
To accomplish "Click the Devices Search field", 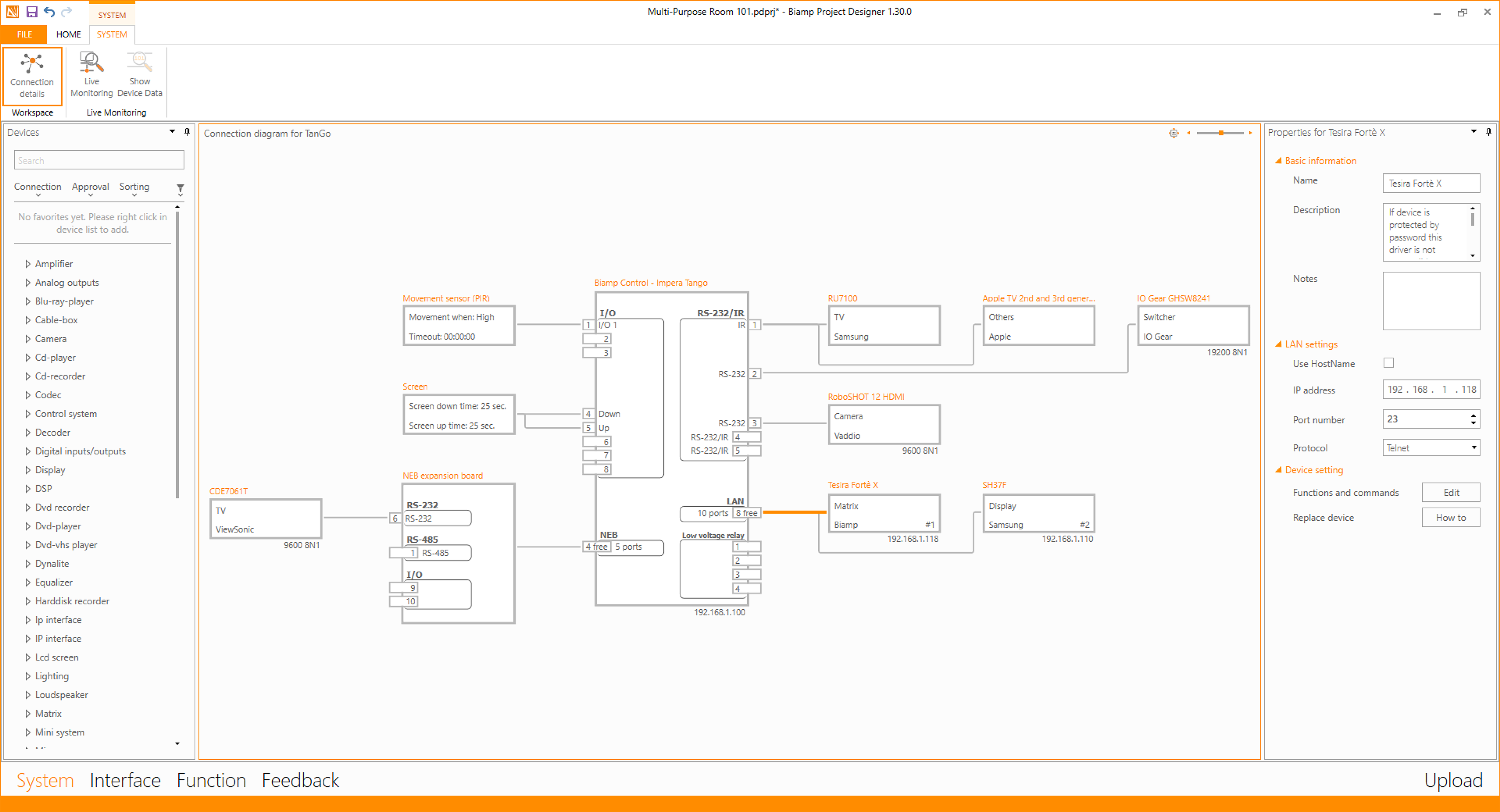I will click(x=99, y=160).
